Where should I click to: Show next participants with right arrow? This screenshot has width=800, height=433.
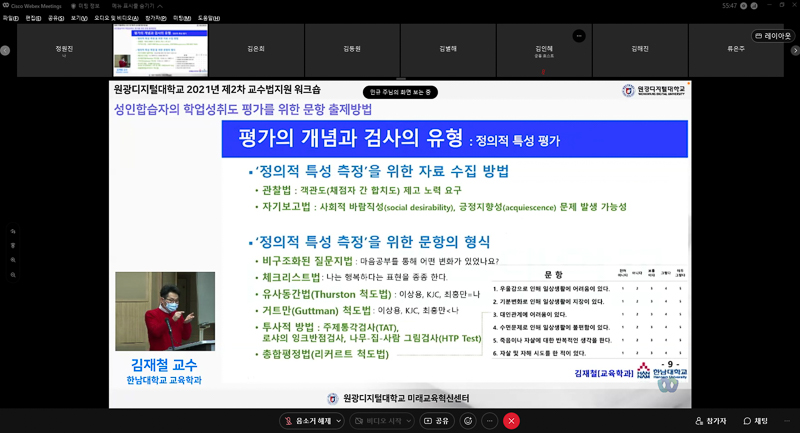(795, 50)
